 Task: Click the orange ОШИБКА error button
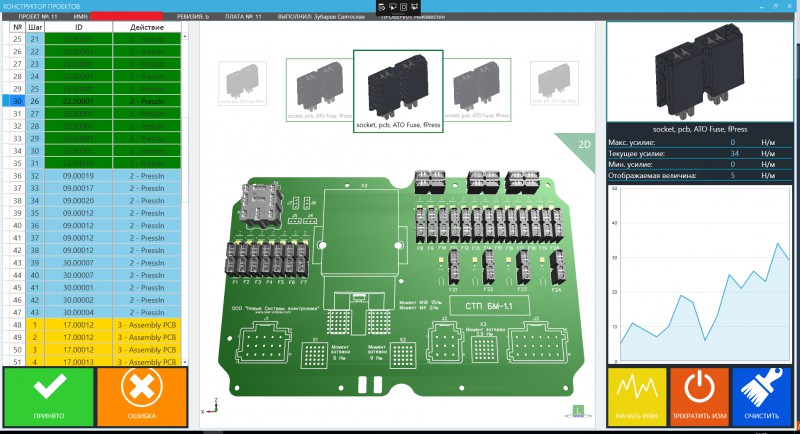pyautogui.click(x=142, y=397)
